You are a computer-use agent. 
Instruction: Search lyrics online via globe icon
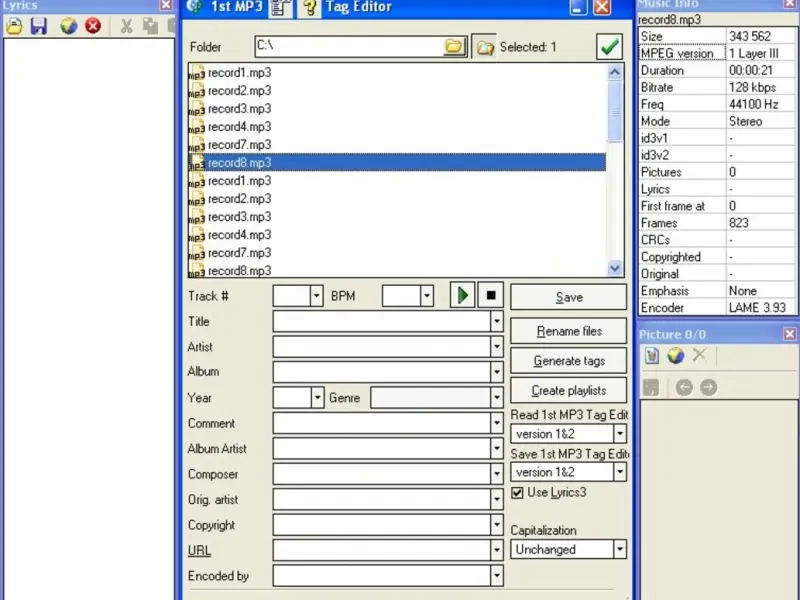coord(69,26)
